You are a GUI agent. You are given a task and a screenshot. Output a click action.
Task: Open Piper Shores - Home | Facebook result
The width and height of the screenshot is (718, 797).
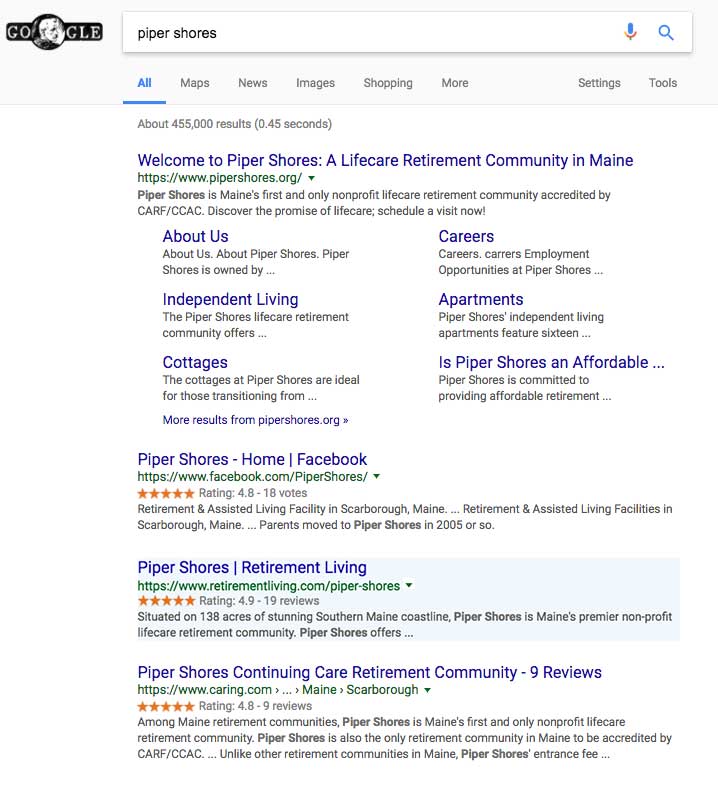pos(252,459)
